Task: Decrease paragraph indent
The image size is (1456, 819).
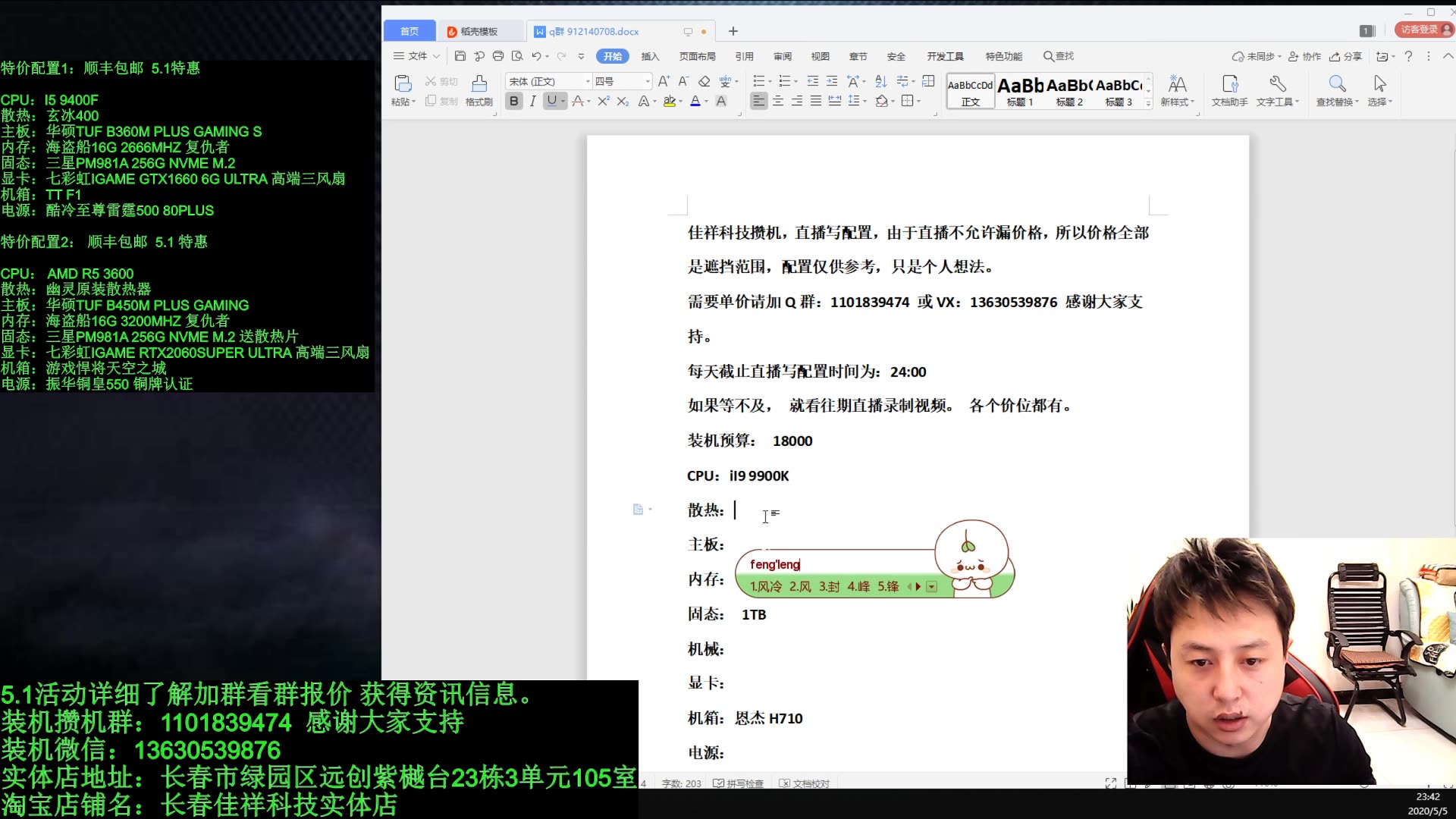Action: pyautogui.click(x=812, y=81)
